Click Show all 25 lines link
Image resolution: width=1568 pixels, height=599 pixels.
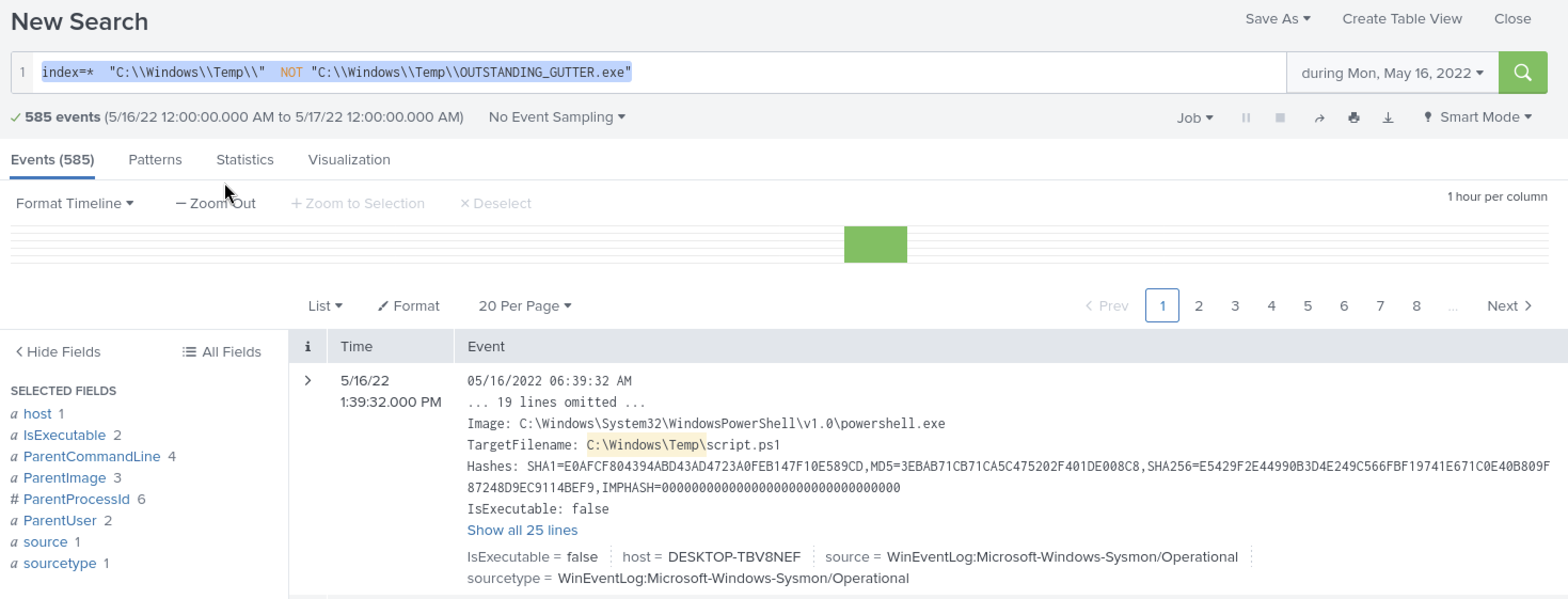pyautogui.click(x=521, y=530)
